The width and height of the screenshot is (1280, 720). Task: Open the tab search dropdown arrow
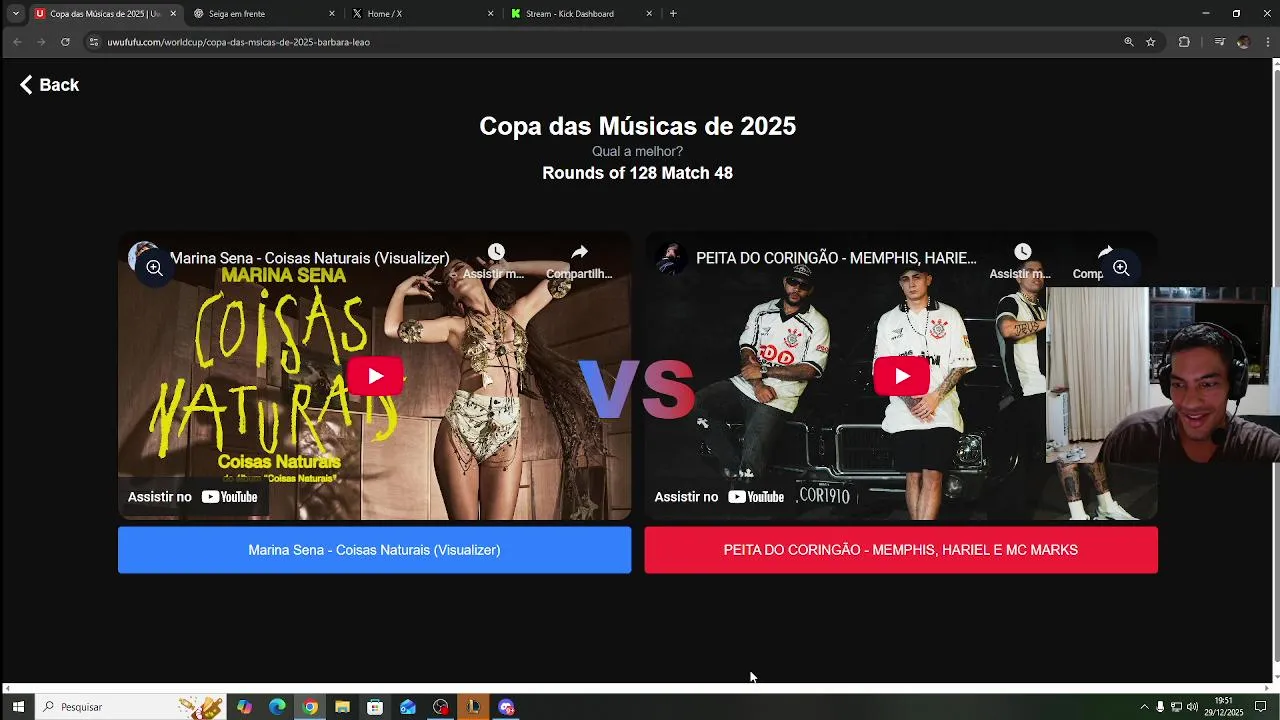15,14
